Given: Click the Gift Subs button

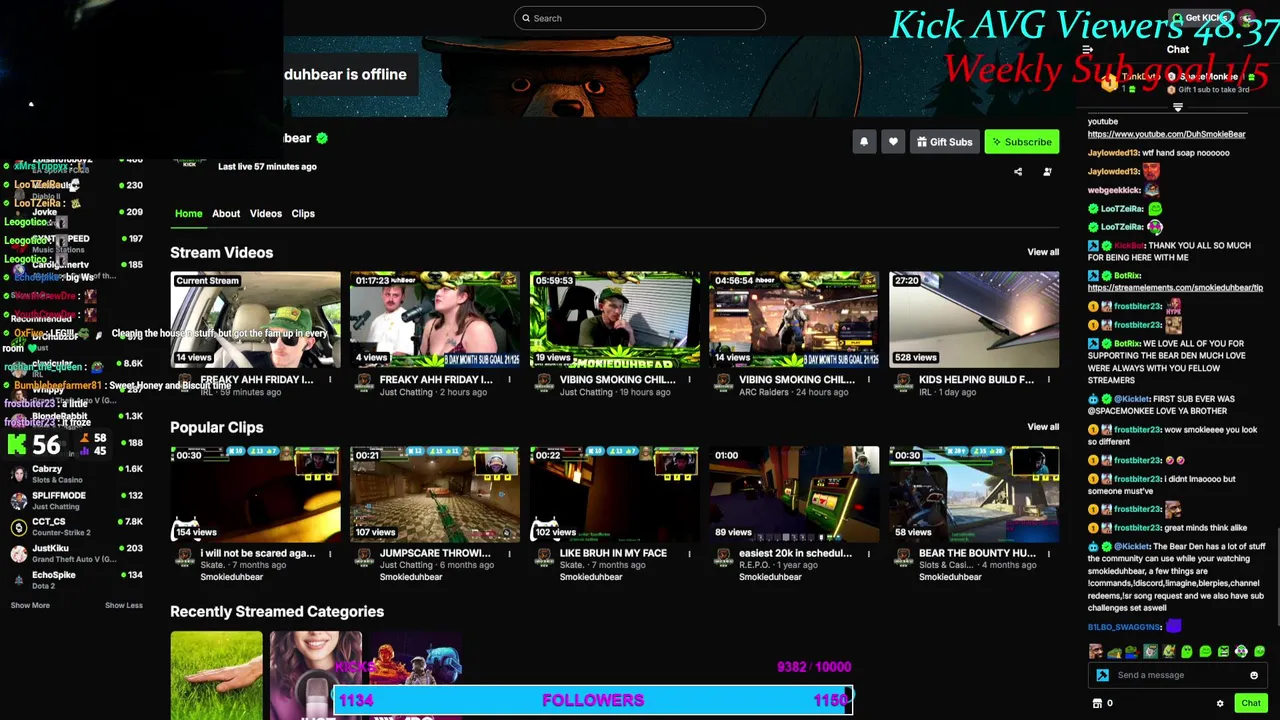Looking at the screenshot, I should [945, 142].
